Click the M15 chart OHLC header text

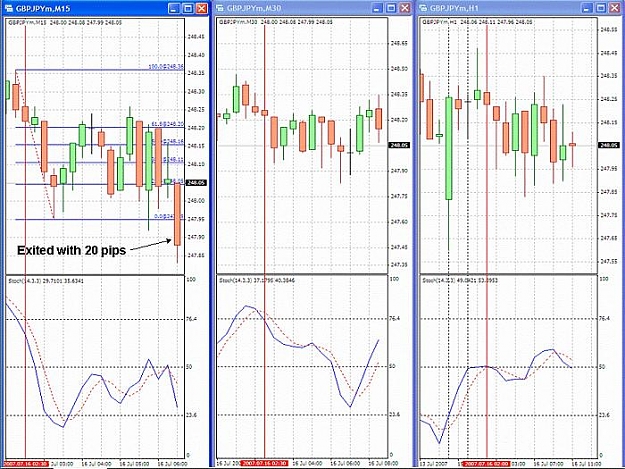tap(65, 23)
